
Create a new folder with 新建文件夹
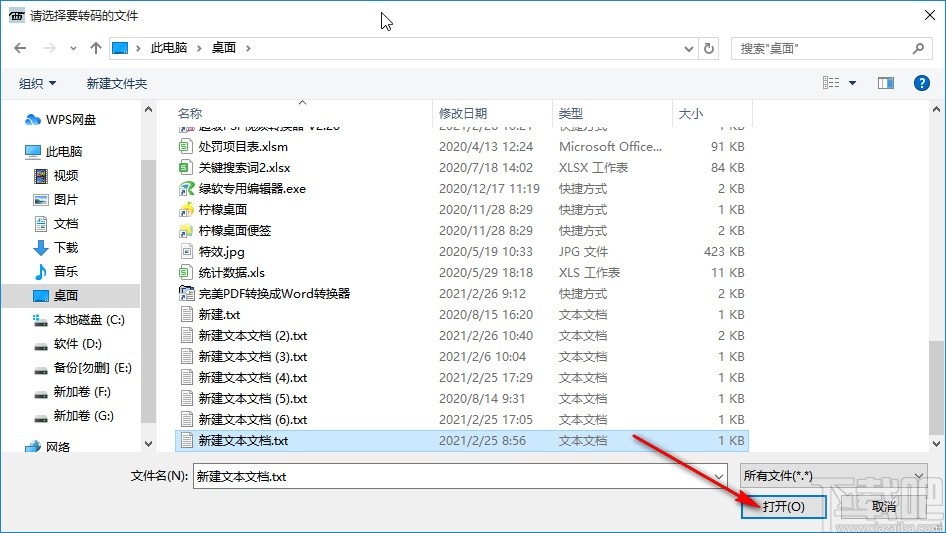tap(116, 83)
